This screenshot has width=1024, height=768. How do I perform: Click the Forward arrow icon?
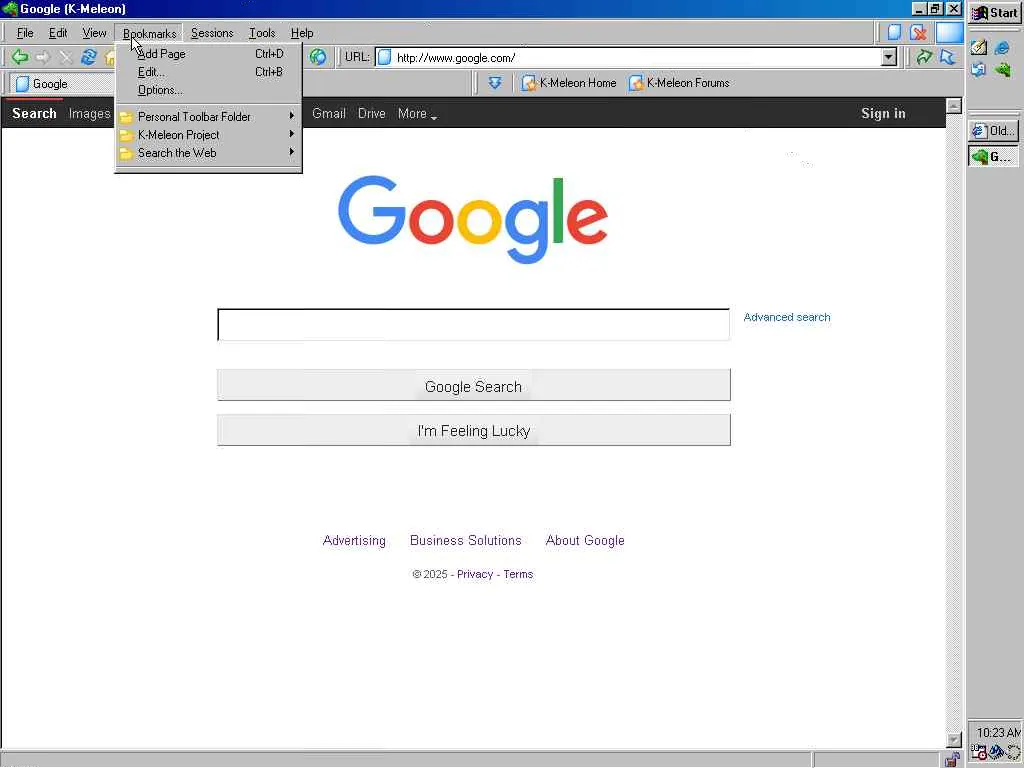tap(43, 57)
